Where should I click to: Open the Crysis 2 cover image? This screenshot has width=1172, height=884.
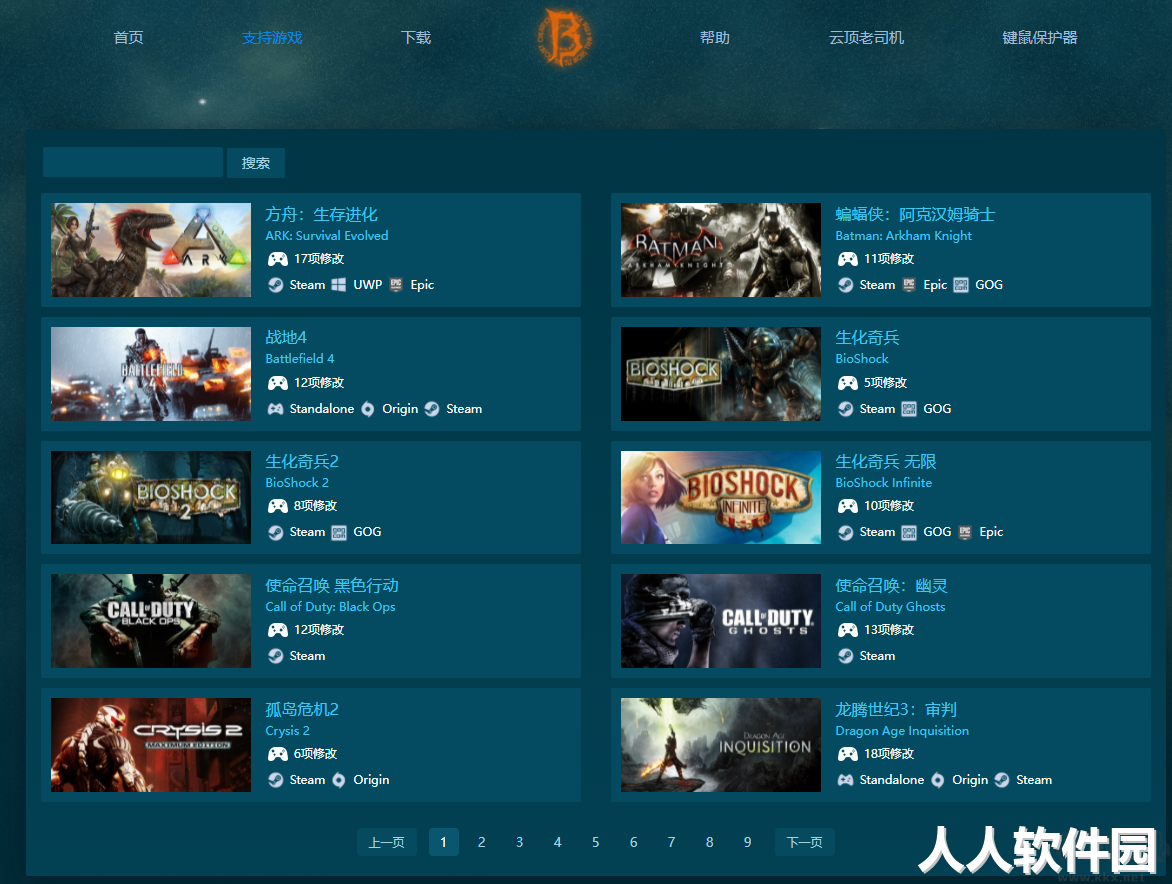click(151, 745)
